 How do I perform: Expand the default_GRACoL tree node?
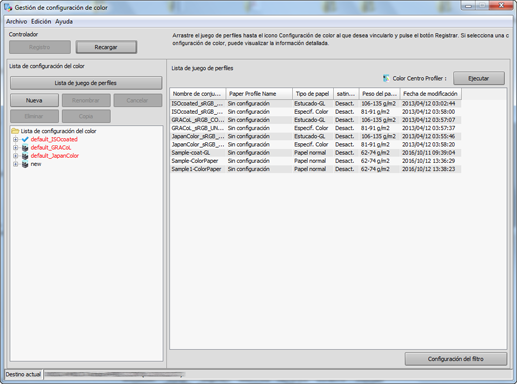coord(15,148)
